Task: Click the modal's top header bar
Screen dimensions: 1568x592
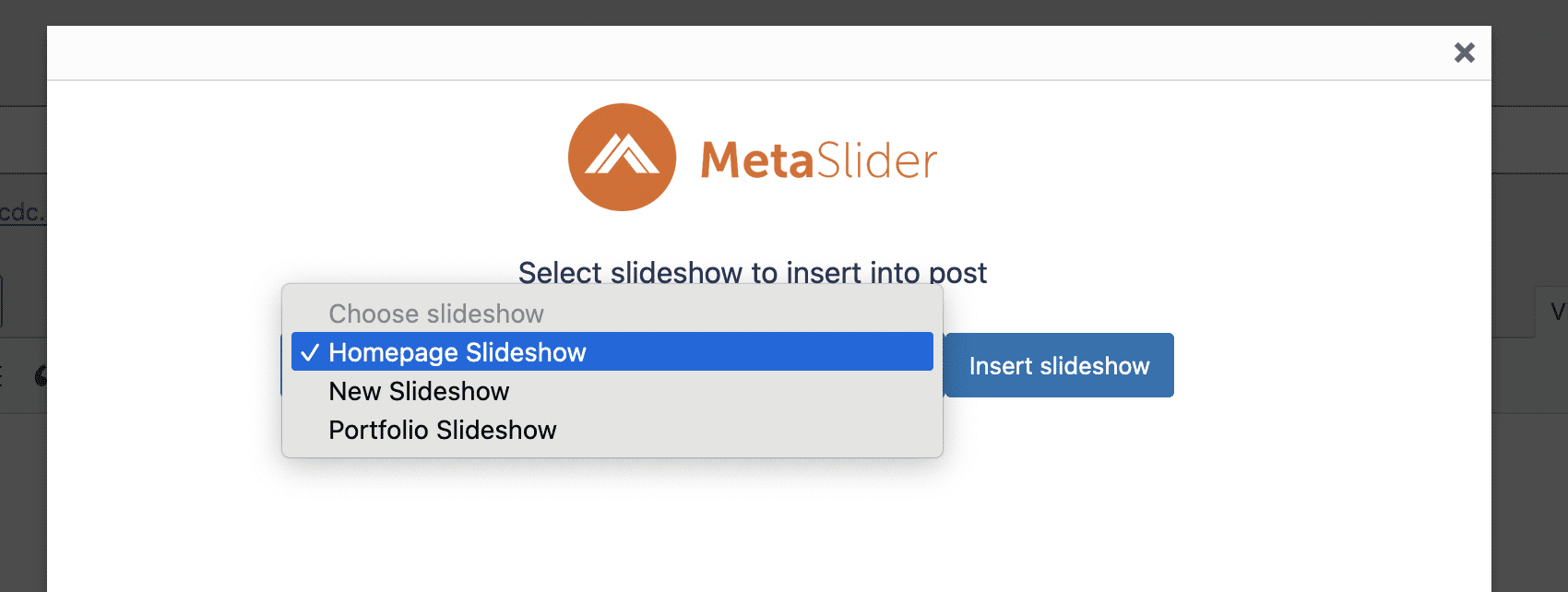Action: pyautogui.click(x=738, y=53)
